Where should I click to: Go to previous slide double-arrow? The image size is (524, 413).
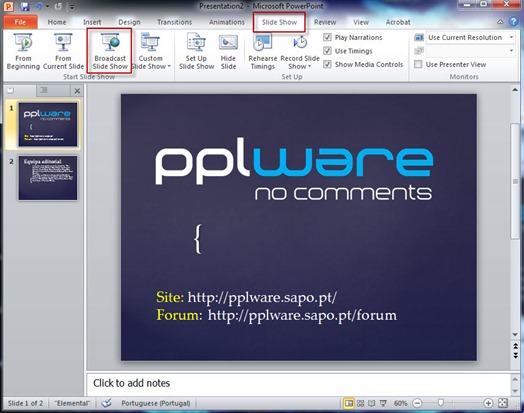[x=515, y=346]
